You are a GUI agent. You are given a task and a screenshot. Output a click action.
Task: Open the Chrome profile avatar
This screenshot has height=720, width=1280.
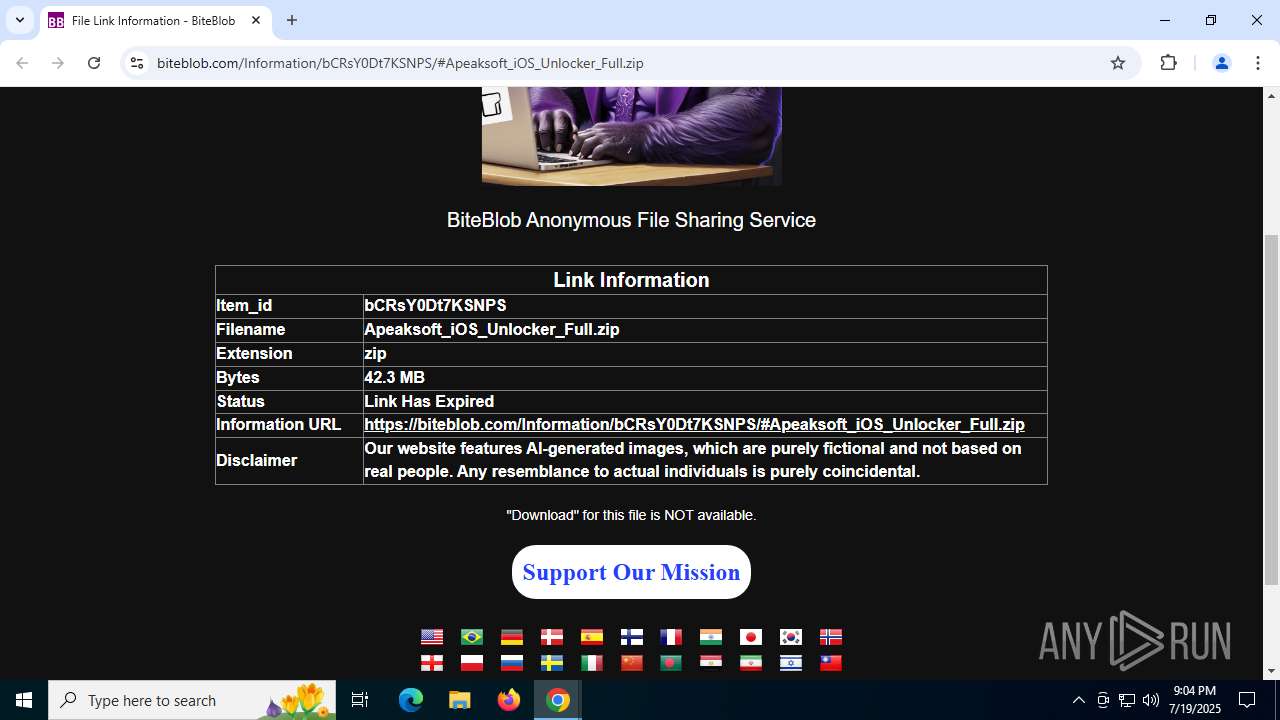coord(1221,63)
